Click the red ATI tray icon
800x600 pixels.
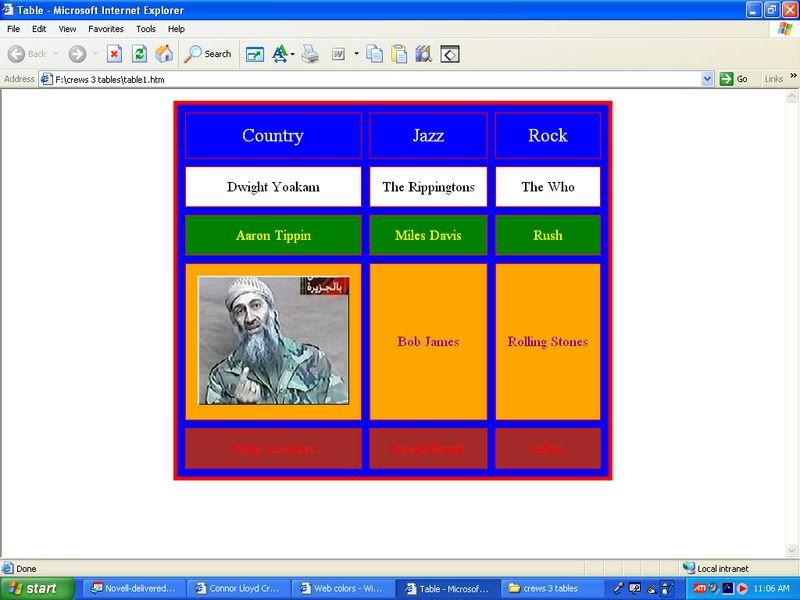click(x=699, y=588)
